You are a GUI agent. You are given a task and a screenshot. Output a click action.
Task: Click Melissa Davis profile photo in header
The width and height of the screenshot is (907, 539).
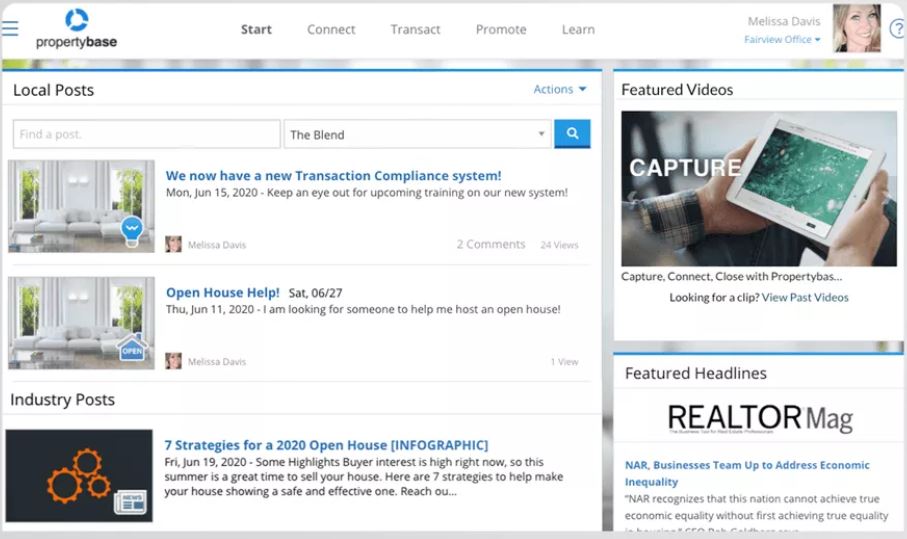point(856,28)
